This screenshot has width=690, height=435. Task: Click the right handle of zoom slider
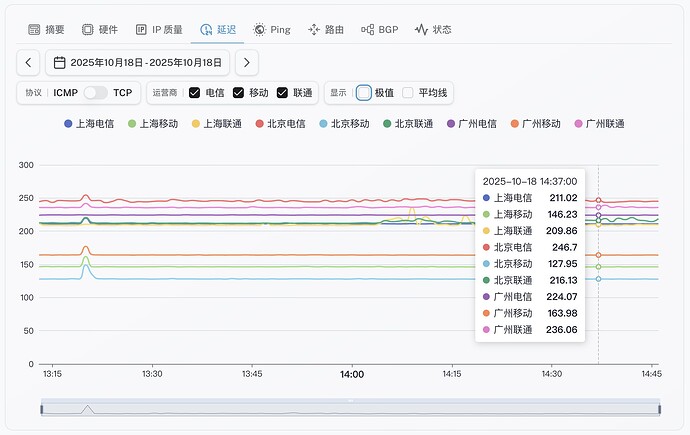[660, 409]
